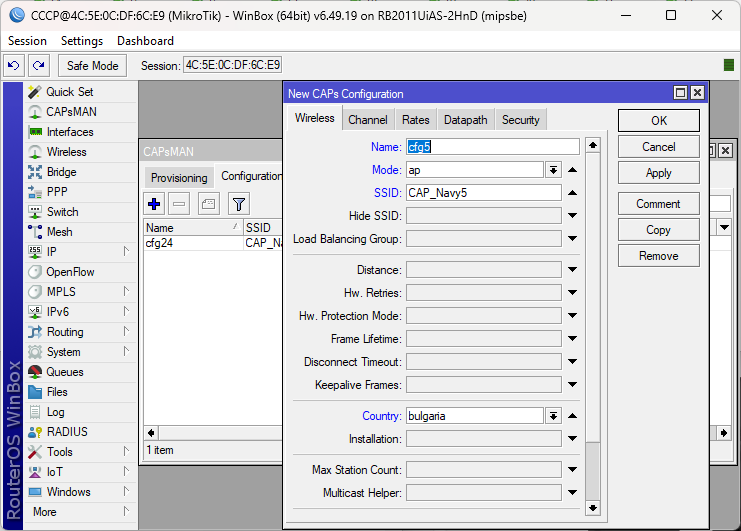This screenshot has width=741, height=531.
Task: Expand Hw. Protection Mode field
Action: 572,316
